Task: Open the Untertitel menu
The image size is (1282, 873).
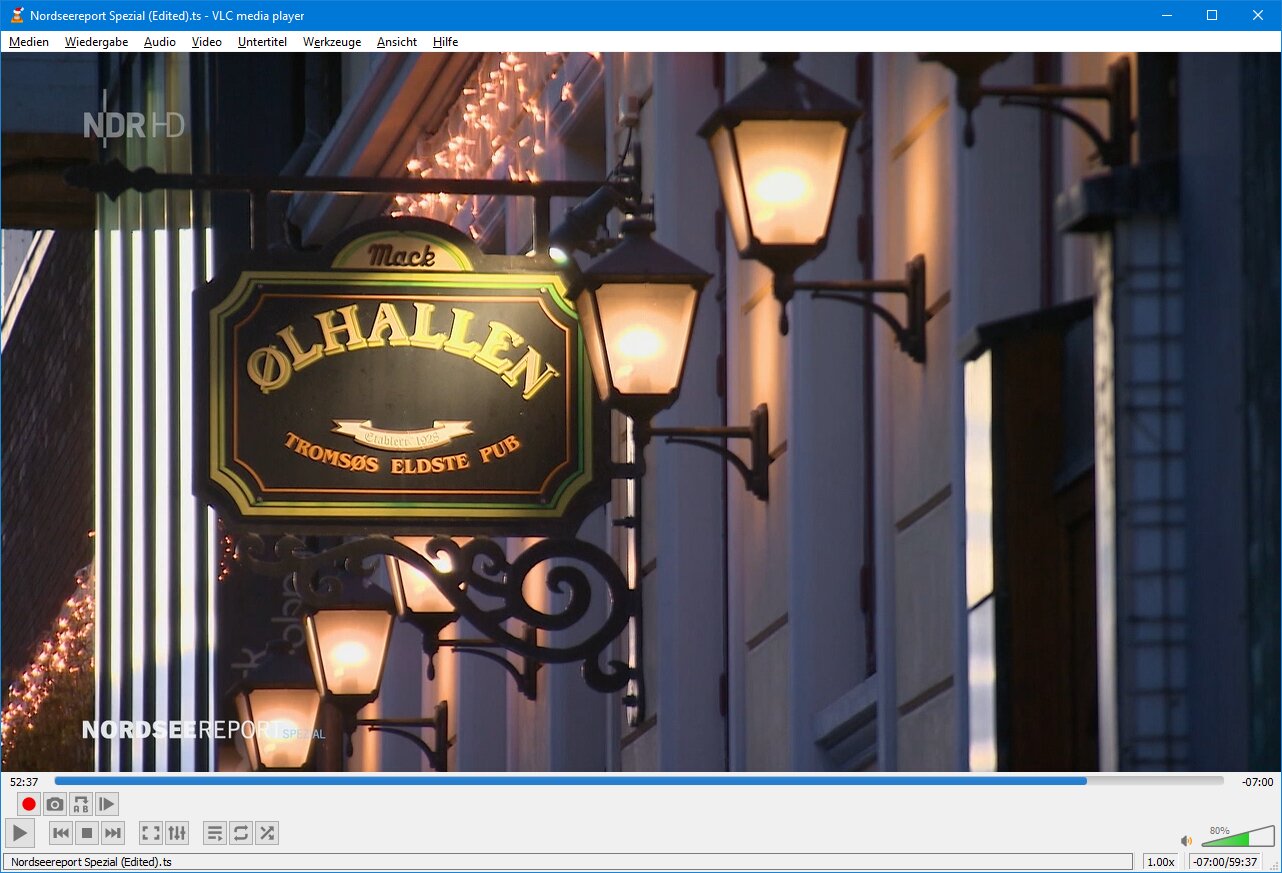Action: (x=262, y=42)
